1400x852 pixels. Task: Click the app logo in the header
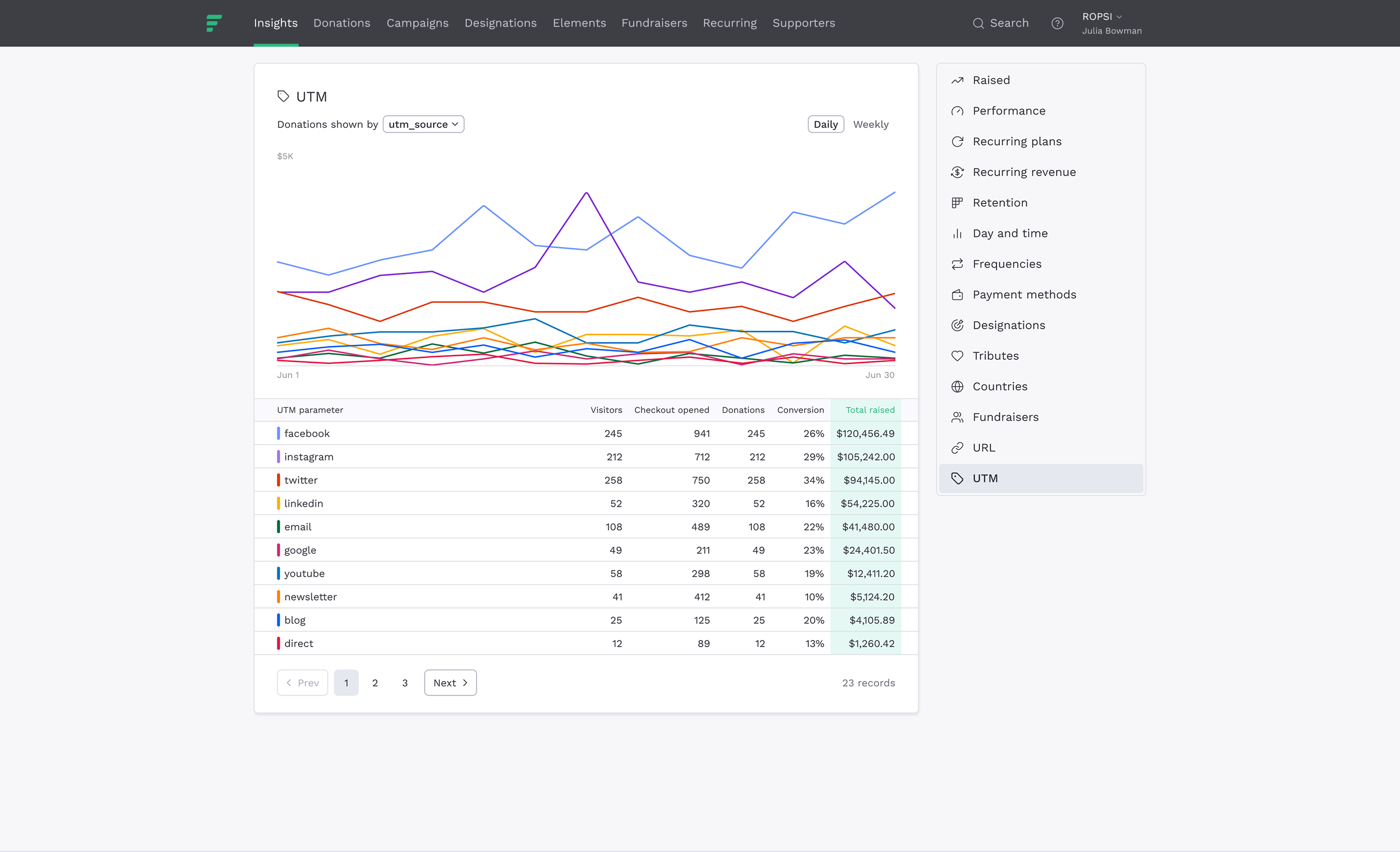click(x=214, y=24)
